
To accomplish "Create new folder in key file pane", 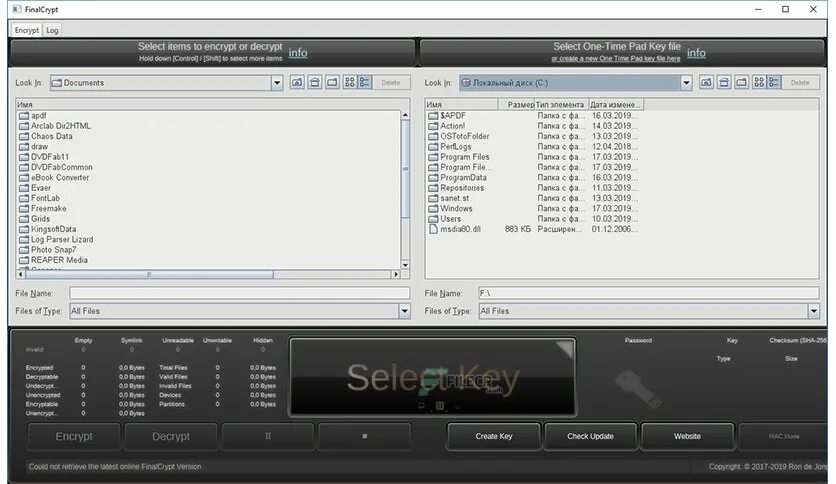I will point(741,82).
